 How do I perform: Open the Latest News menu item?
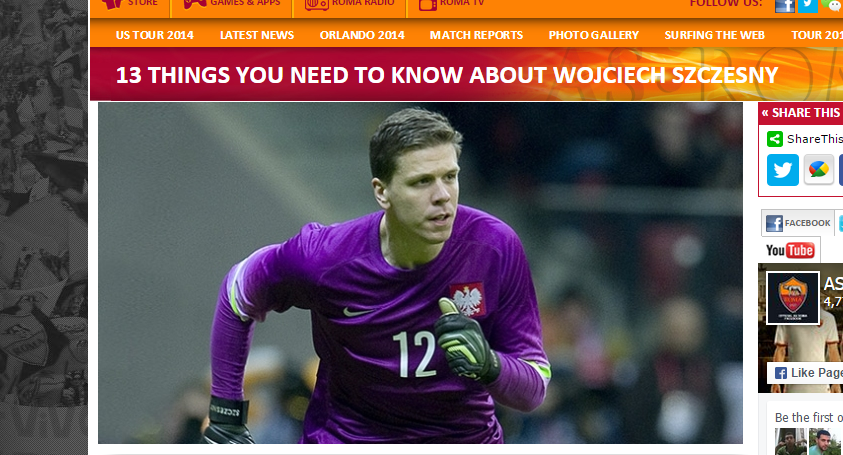tap(257, 35)
